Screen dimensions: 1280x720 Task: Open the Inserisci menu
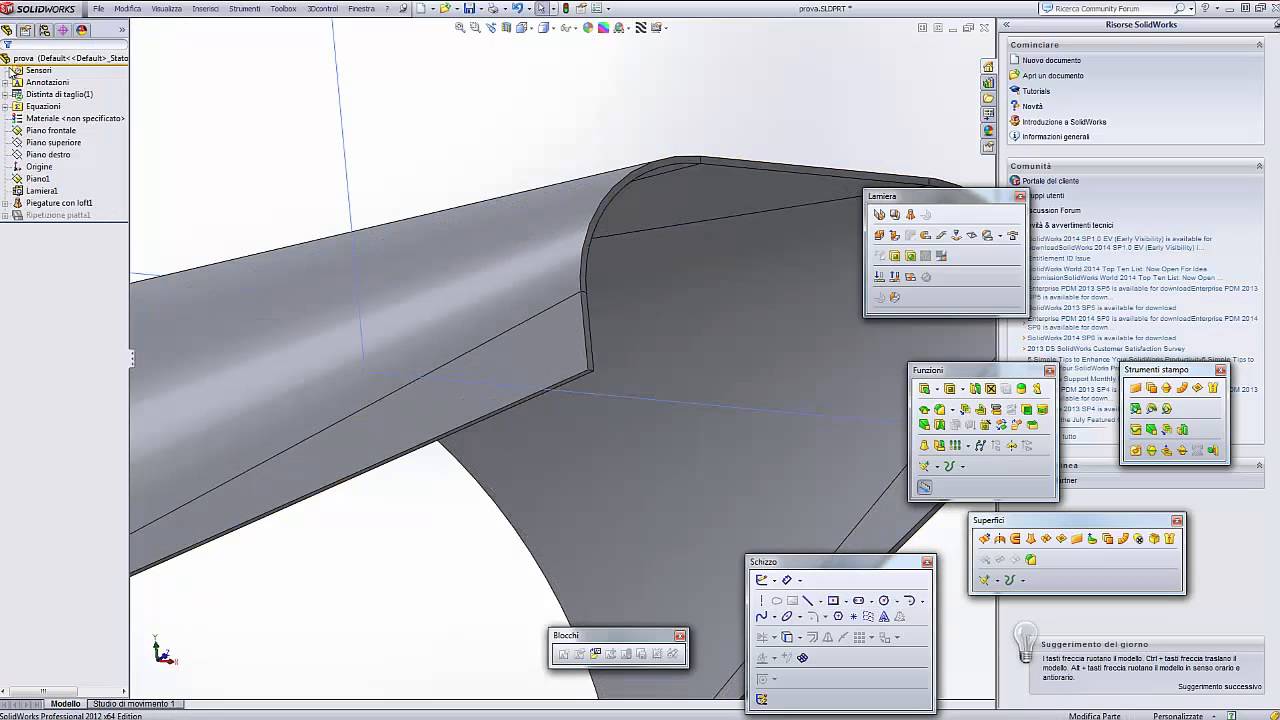(x=206, y=8)
